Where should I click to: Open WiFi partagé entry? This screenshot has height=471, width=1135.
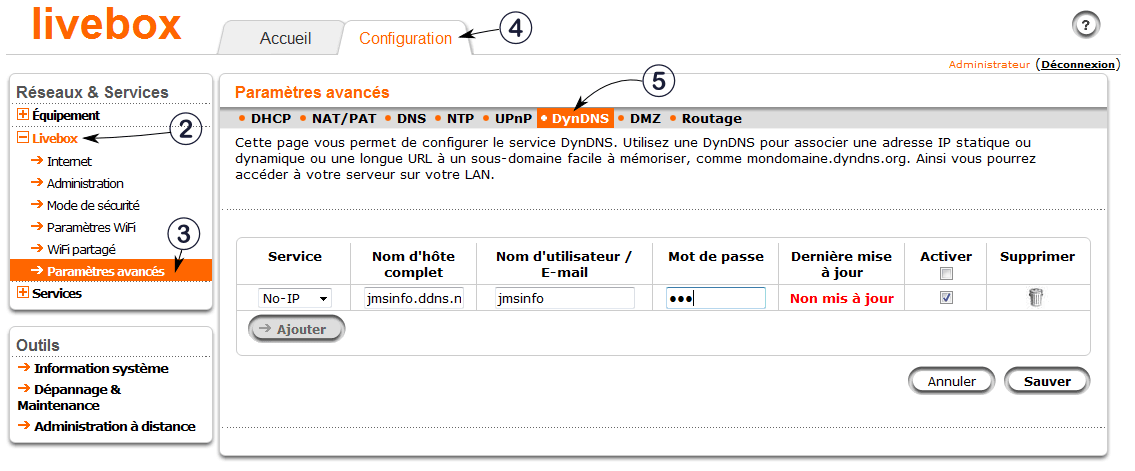(81, 249)
